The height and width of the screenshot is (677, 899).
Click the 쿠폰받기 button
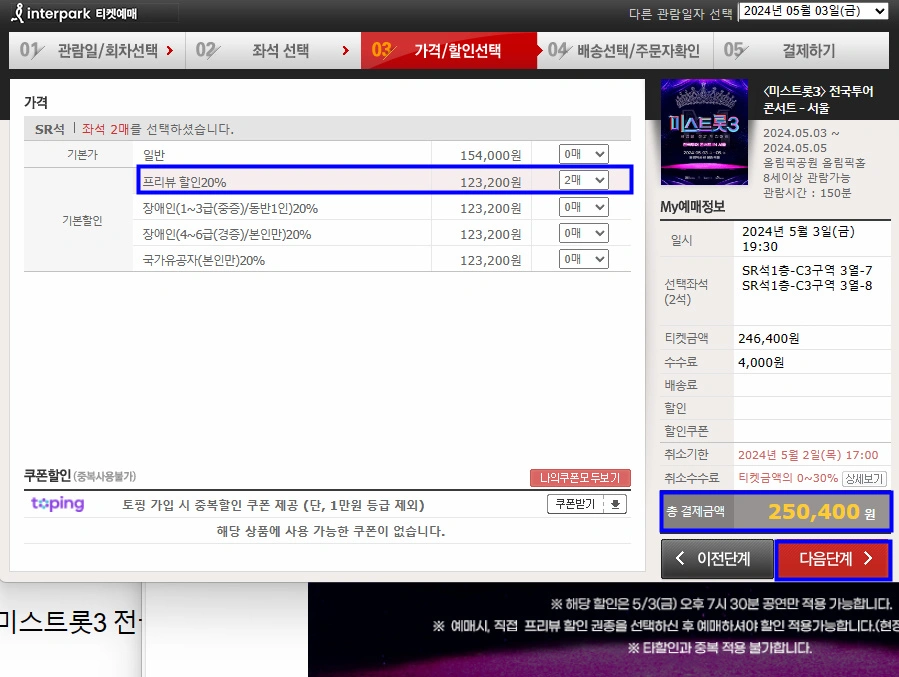pos(575,504)
